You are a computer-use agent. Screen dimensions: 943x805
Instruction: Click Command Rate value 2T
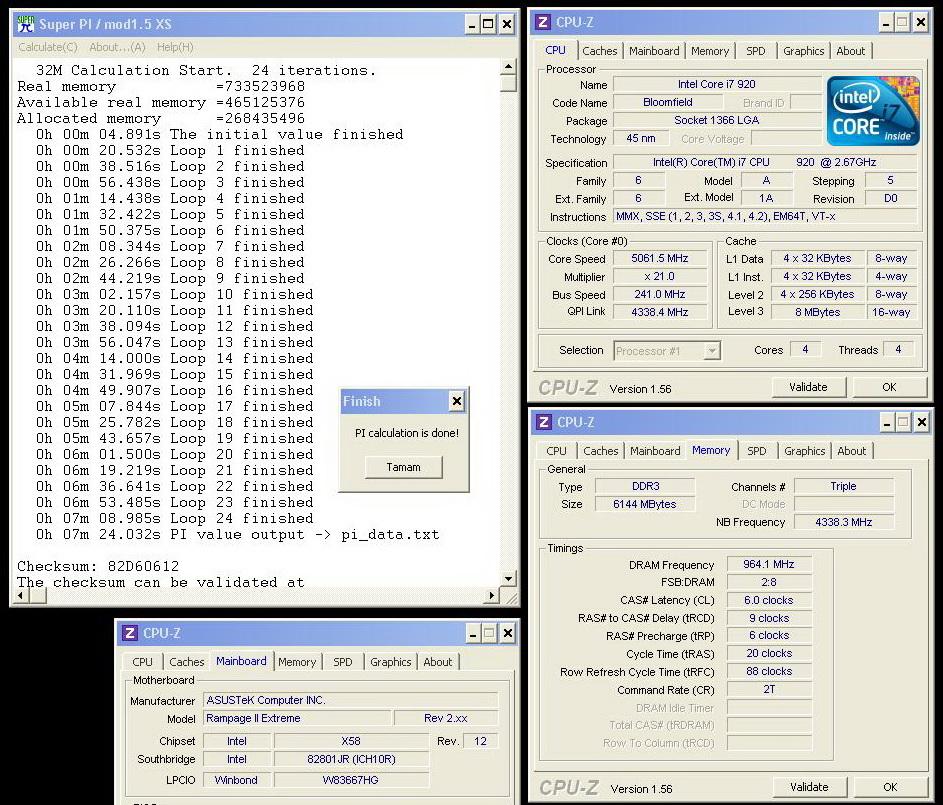pyautogui.click(x=769, y=690)
